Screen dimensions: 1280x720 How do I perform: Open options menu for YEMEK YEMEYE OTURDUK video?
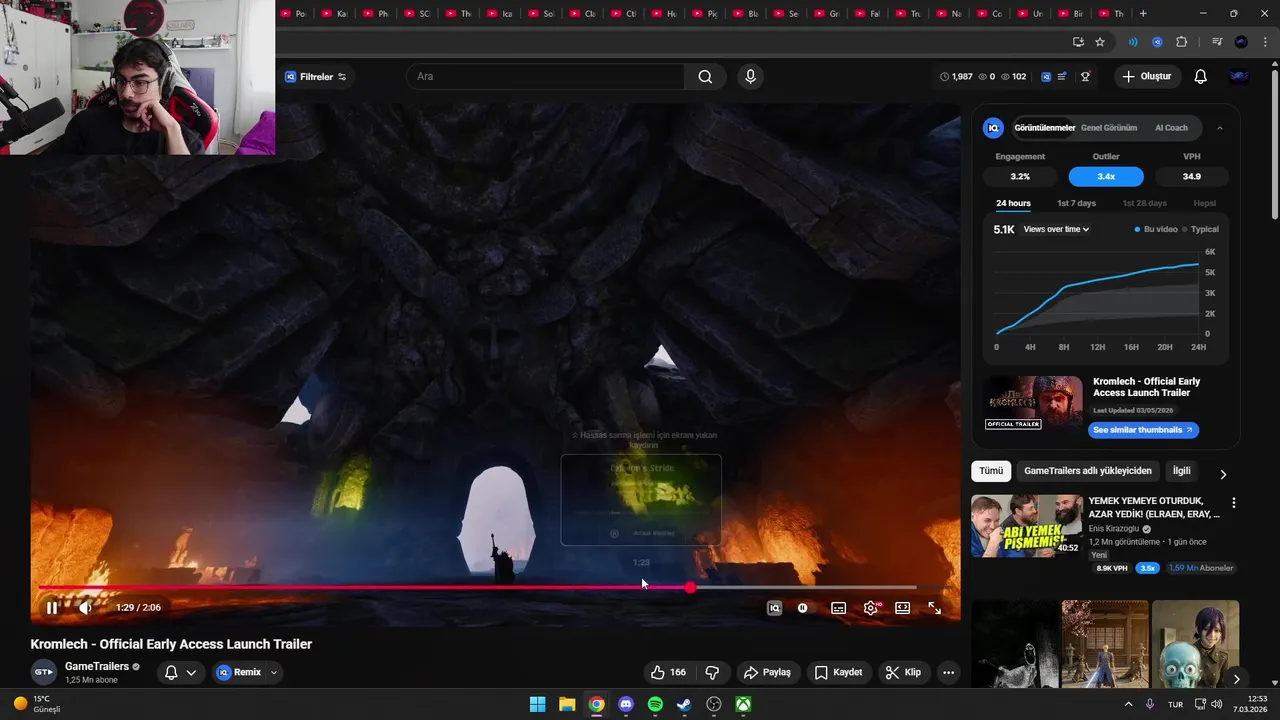1234,503
